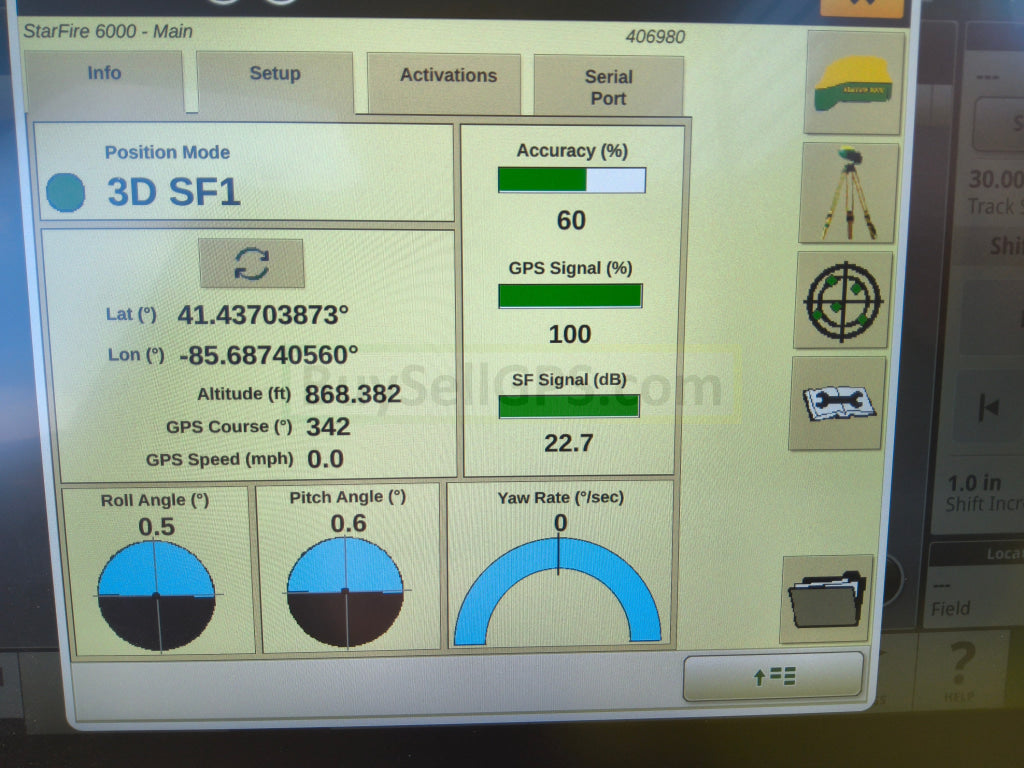Click the skip-to-start arrow in background panel
1024x768 pixels.
[x=989, y=408]
